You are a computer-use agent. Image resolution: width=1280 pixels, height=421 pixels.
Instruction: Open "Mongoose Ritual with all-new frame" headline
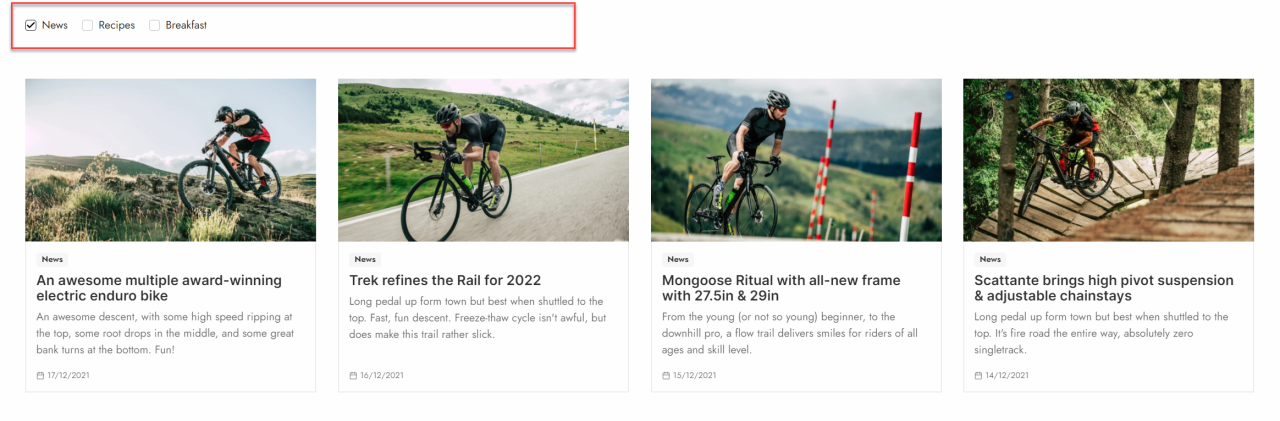point(781,288)
